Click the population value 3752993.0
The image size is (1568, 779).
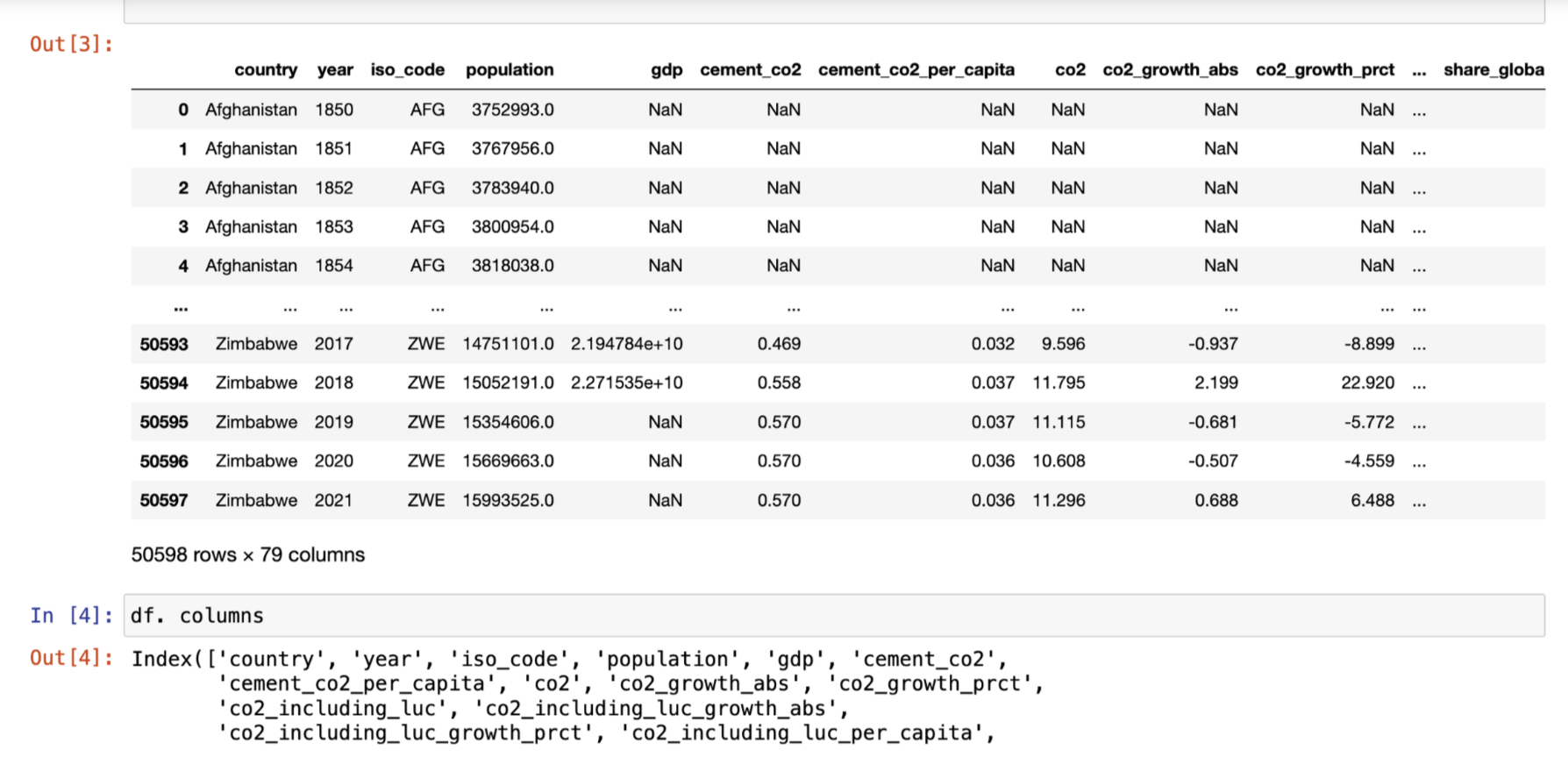click(512, 110)
